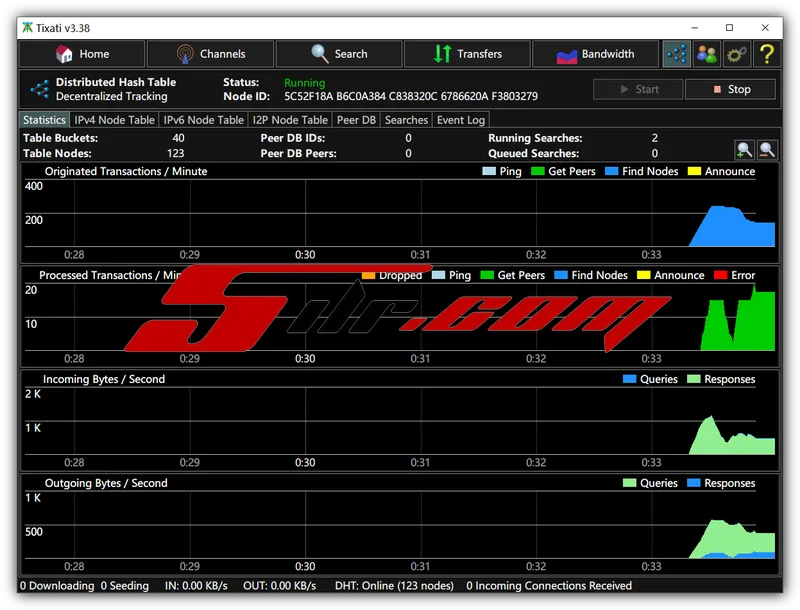Screen dimensions: 800x610
Task: Click Error swatch in Processed Transactions legend
Action: click(720, 275)
